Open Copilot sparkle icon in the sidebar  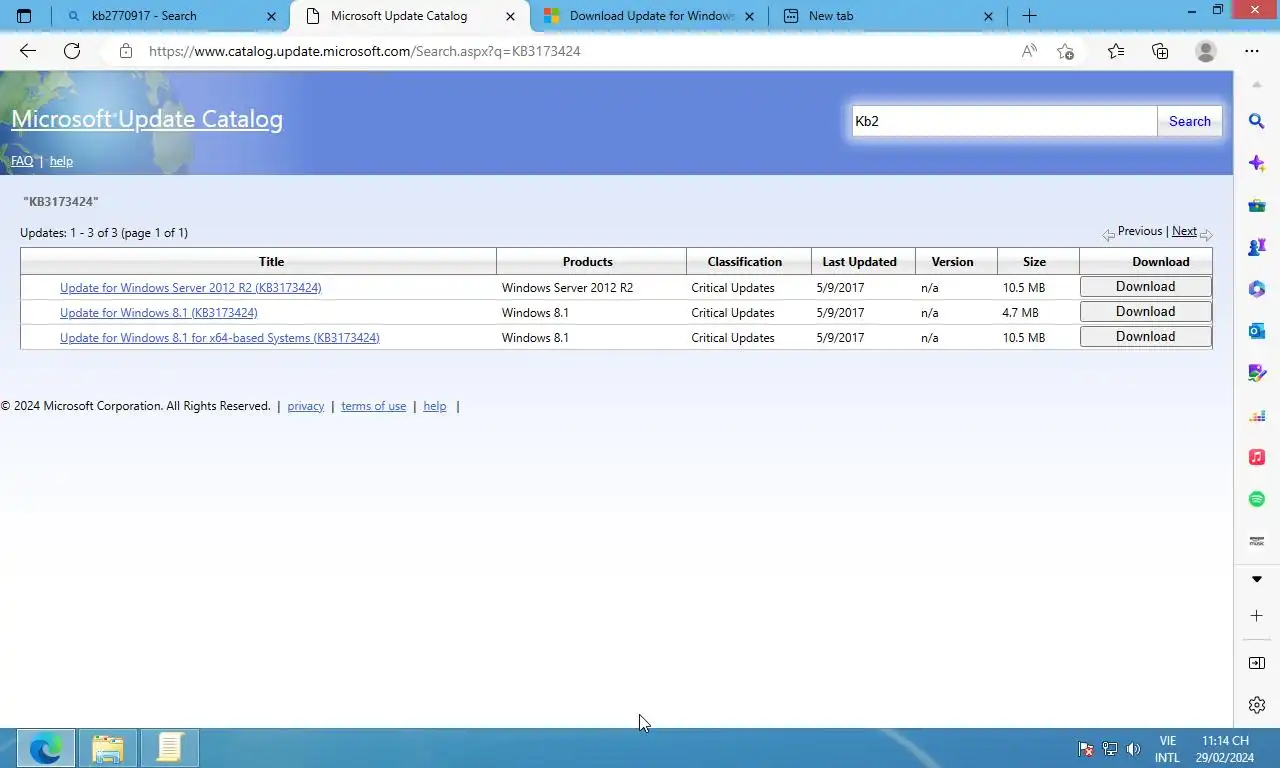click(x=1257, y=163)
